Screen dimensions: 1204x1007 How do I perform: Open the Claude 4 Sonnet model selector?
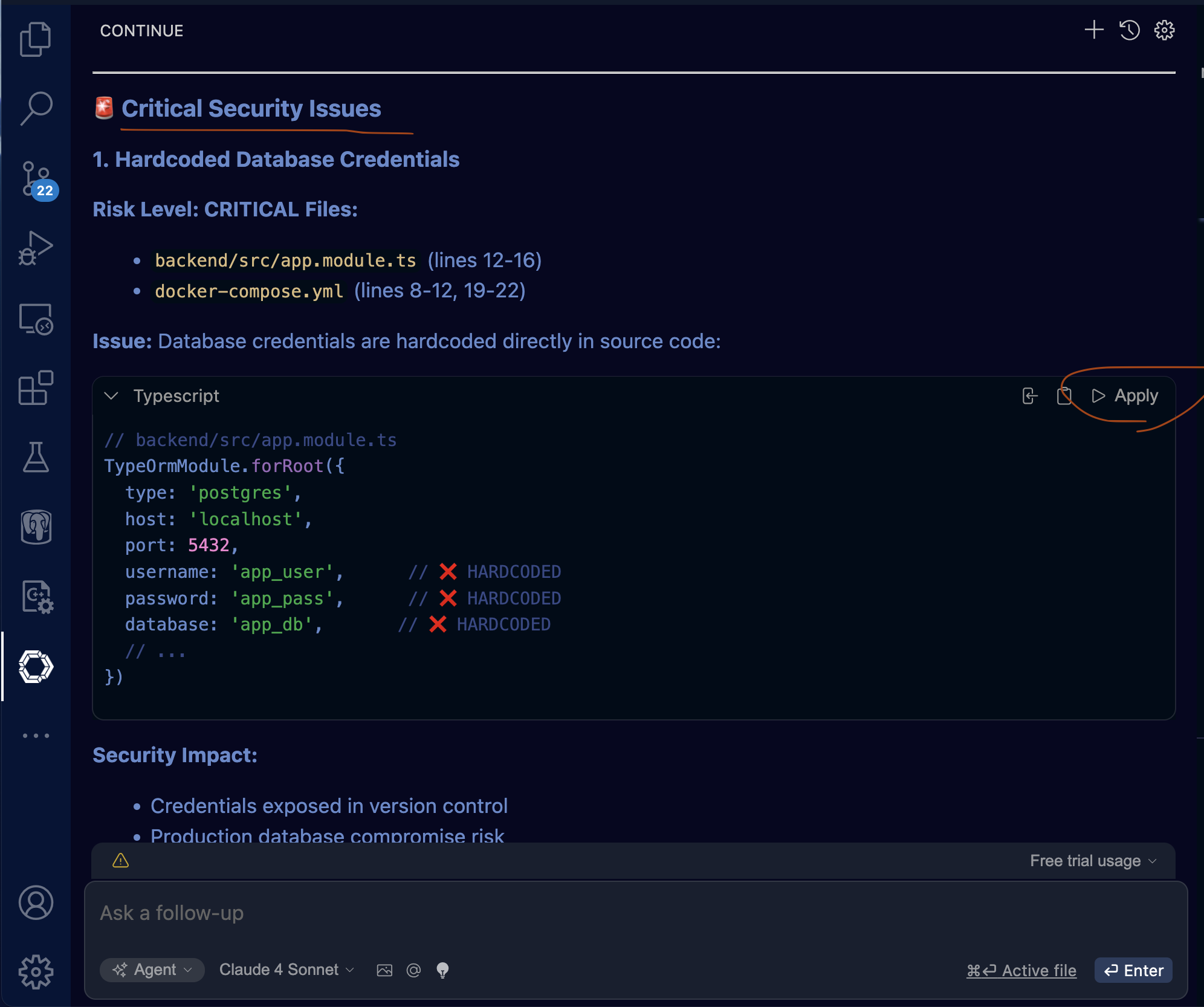[x=286, y=970]
